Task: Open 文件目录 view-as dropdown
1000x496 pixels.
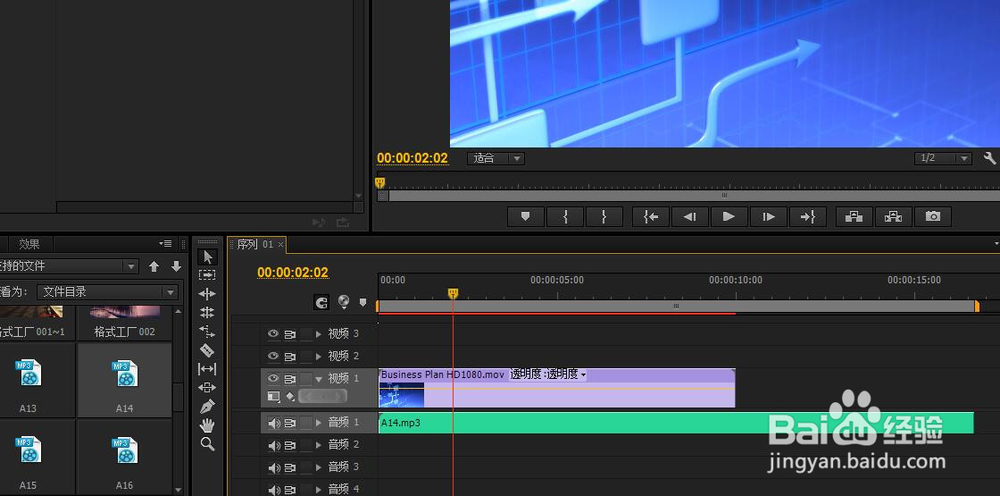Action: [x=107, y=292]
